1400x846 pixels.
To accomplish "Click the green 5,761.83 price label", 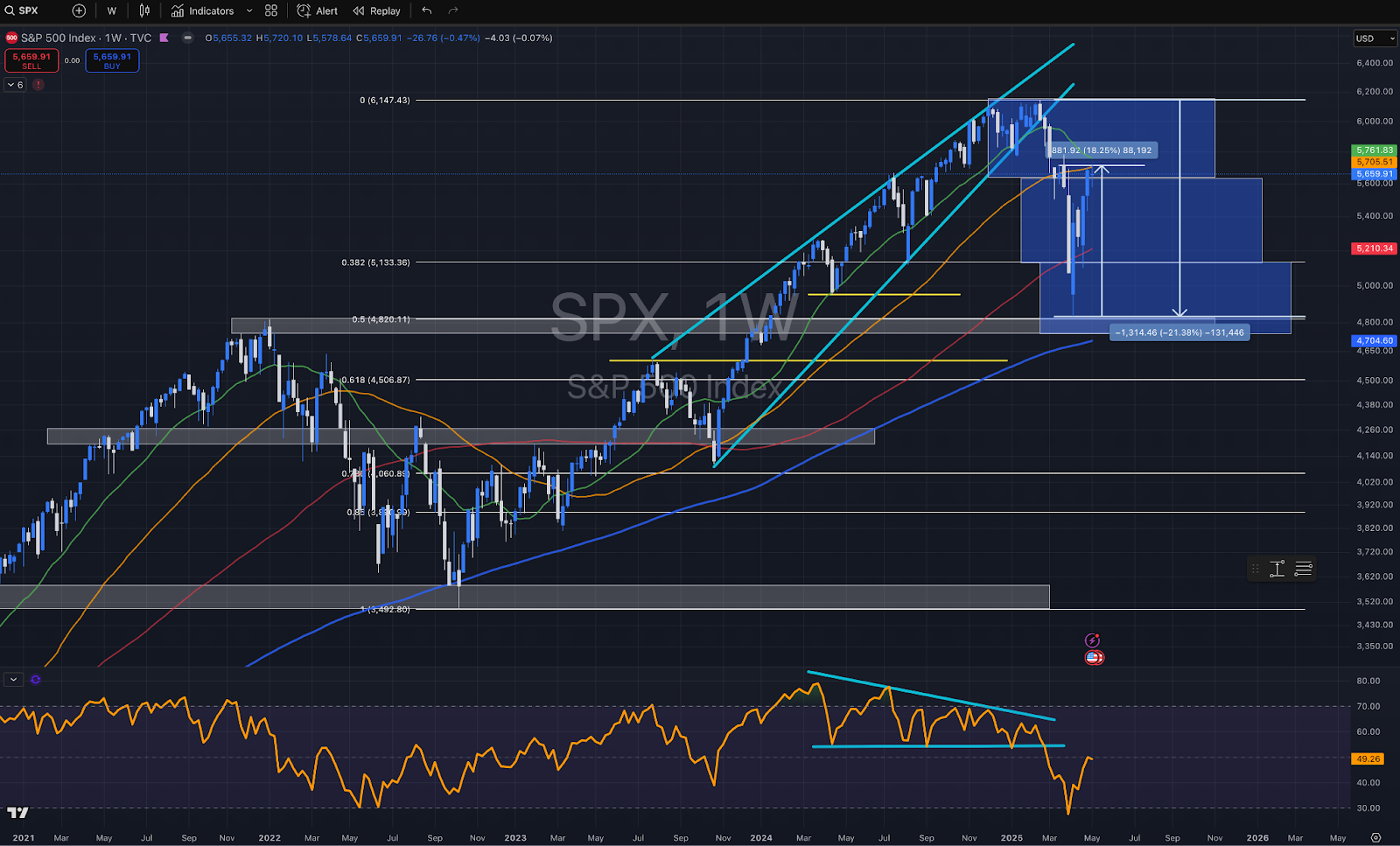I will [x=1375, y=150].
